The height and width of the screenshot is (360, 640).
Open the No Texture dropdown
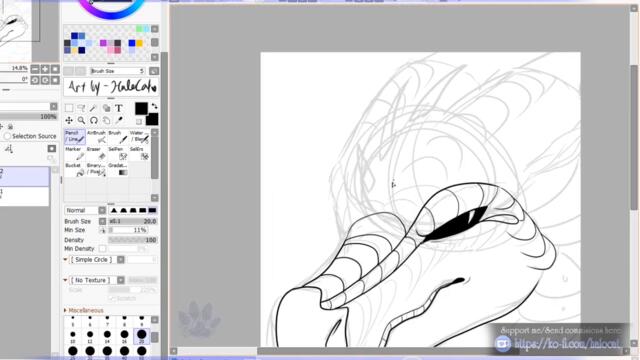coord(121,280)
